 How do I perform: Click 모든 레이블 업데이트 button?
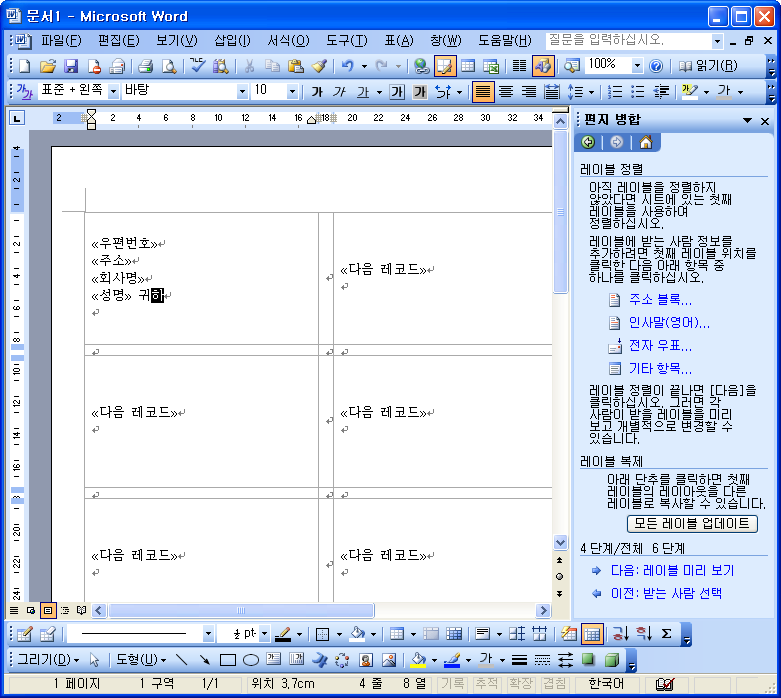coord(692,524)
